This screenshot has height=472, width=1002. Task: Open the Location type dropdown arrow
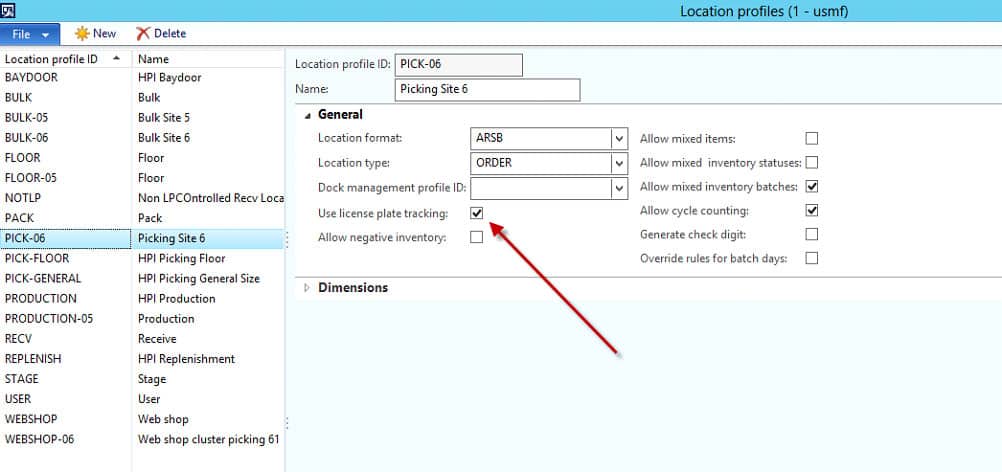pos(619,163)
